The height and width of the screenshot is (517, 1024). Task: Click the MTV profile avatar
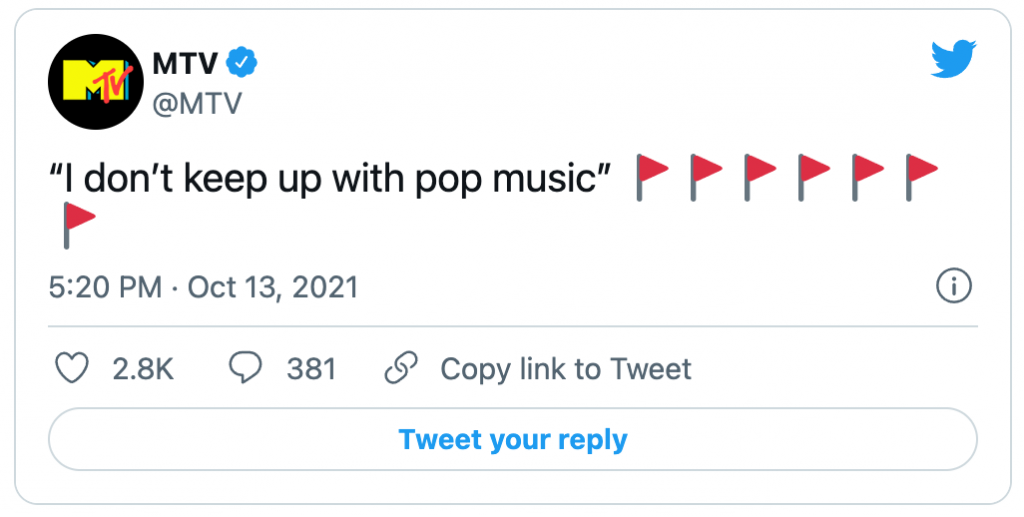(96, 82)
